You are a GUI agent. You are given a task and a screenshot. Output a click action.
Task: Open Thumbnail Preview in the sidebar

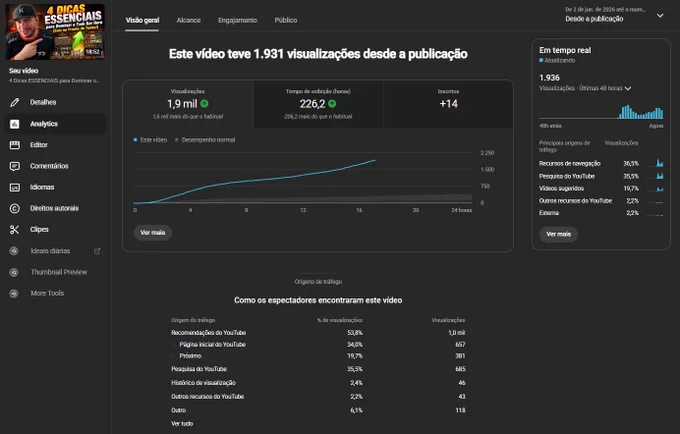(55, 272)
